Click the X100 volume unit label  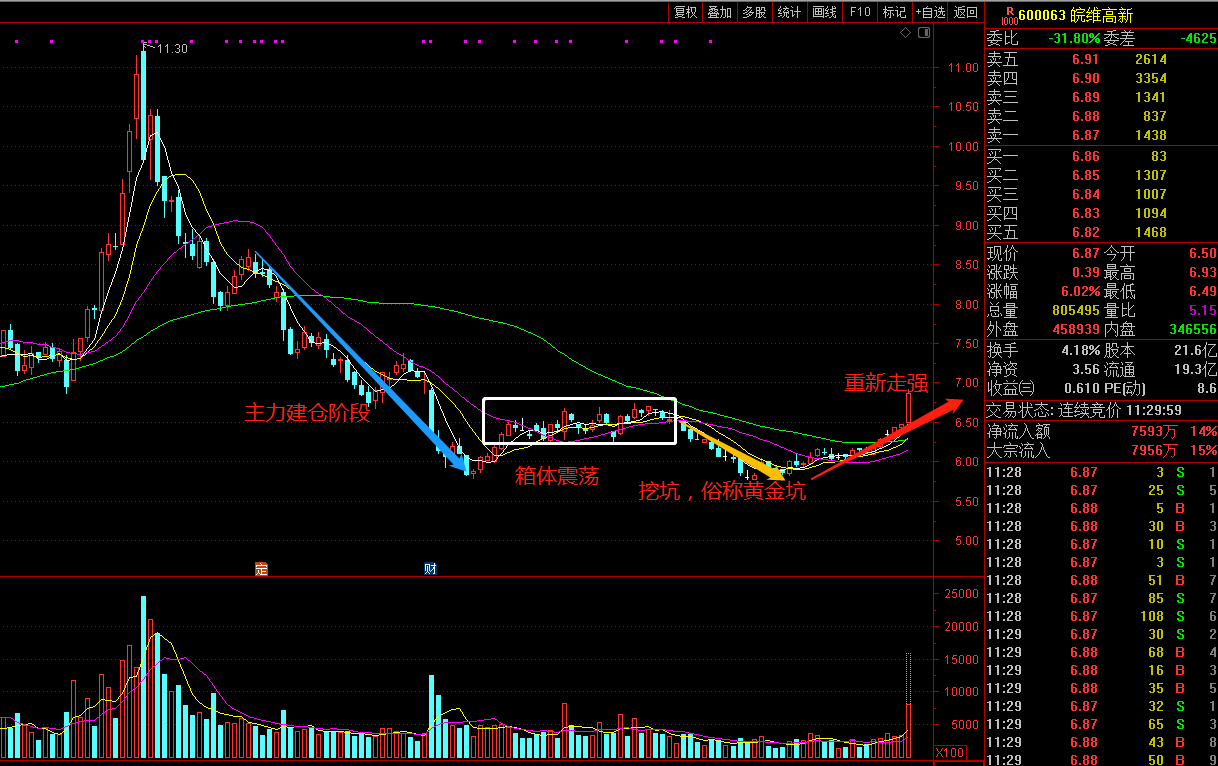click(949, 752)
